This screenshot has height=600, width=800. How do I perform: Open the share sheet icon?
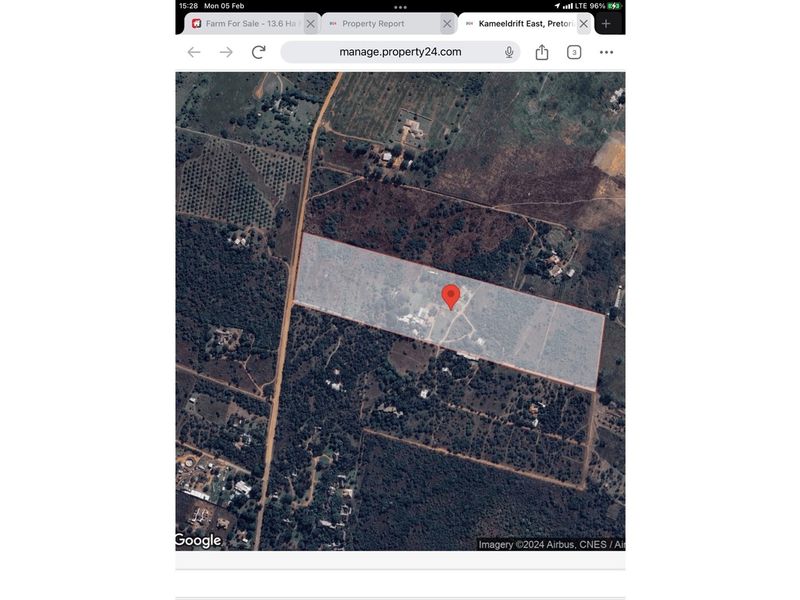click(542, 52)
